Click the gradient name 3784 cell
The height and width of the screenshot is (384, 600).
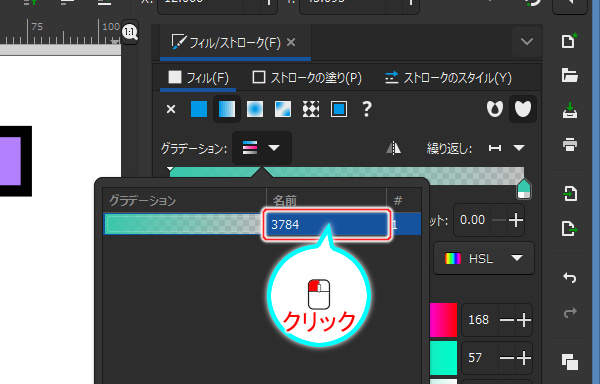pos(327,224)
